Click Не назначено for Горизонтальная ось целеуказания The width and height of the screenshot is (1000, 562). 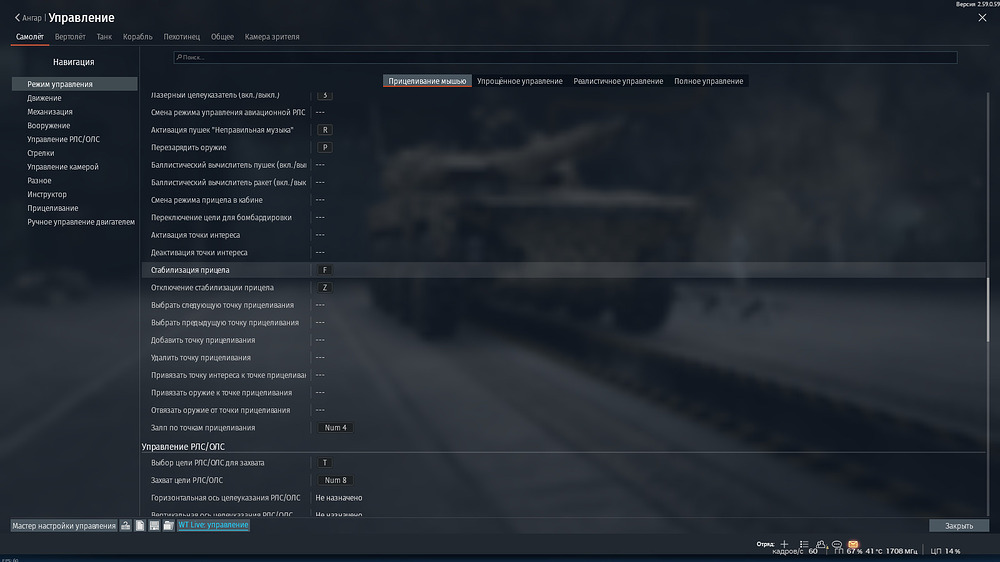pyautogui.click(x=339, y=498)
